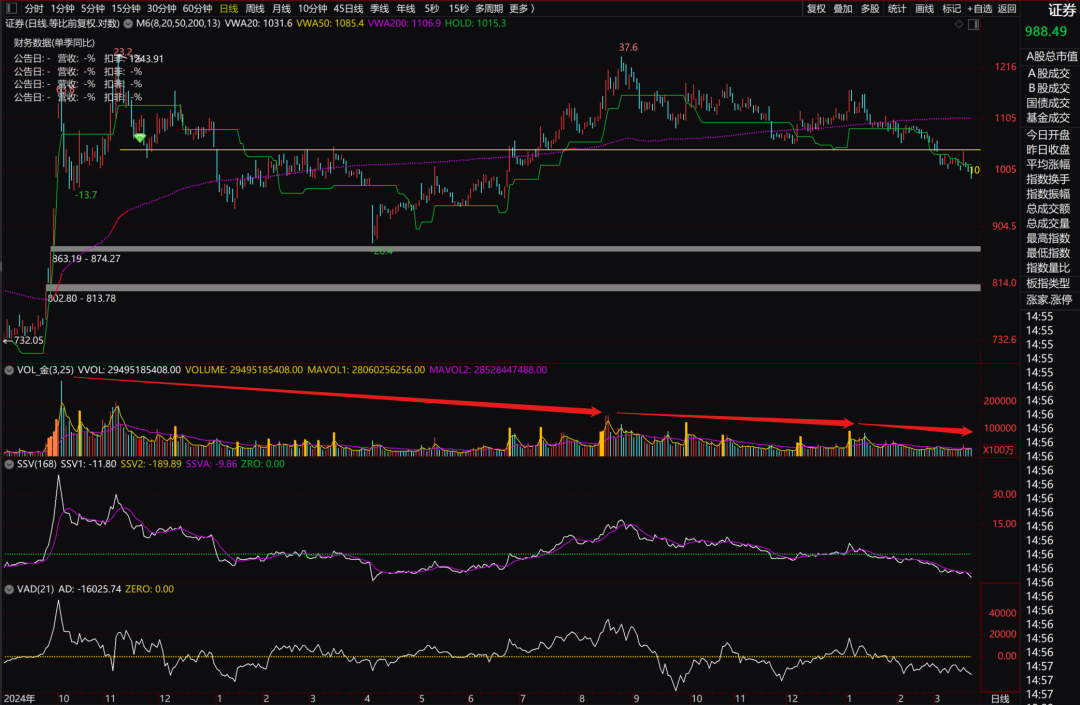Add to watchlist with +自选

pyautogui.click(x=979, y=9)
